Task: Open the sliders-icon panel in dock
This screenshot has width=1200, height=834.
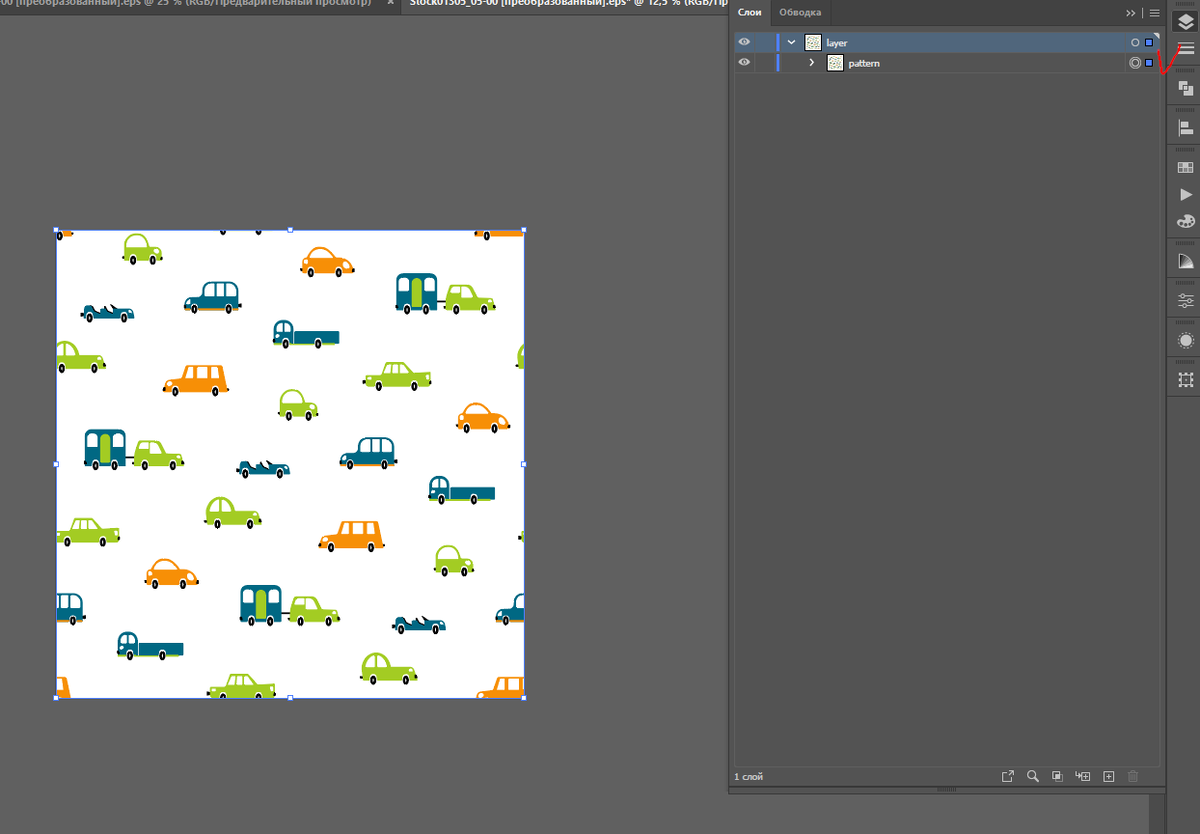Action: 1186,300
